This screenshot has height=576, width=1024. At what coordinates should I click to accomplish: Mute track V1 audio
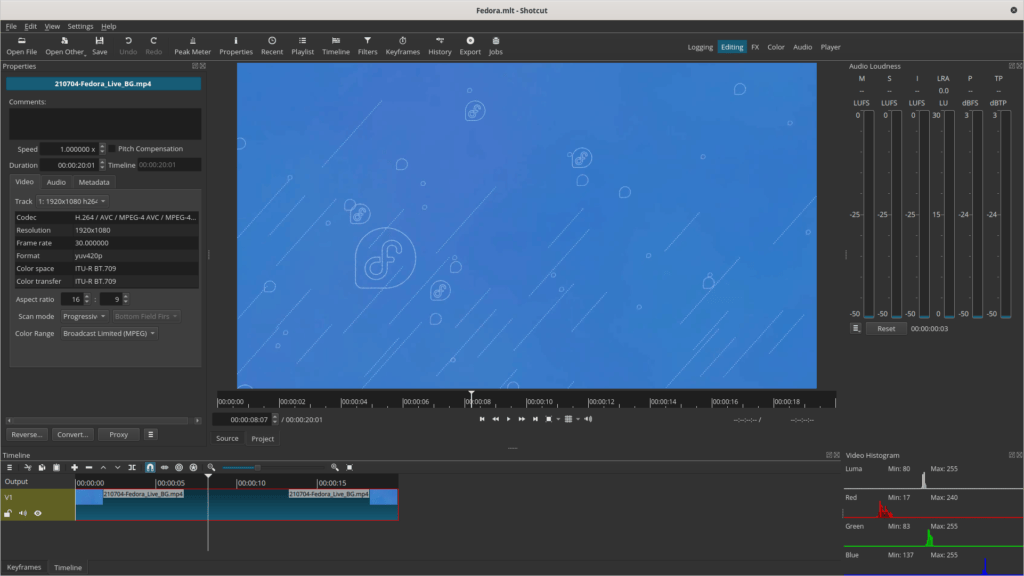(22, 513)
